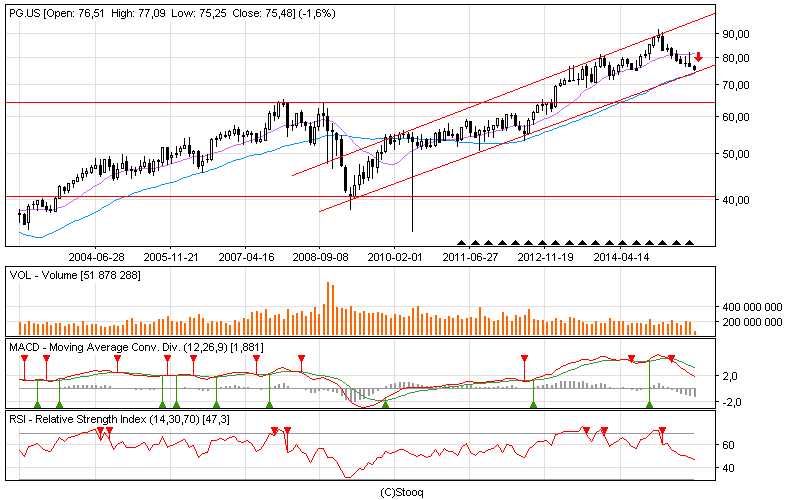Click the -2,0 MACD axis label
800x500 pixels.
[730, 403]
